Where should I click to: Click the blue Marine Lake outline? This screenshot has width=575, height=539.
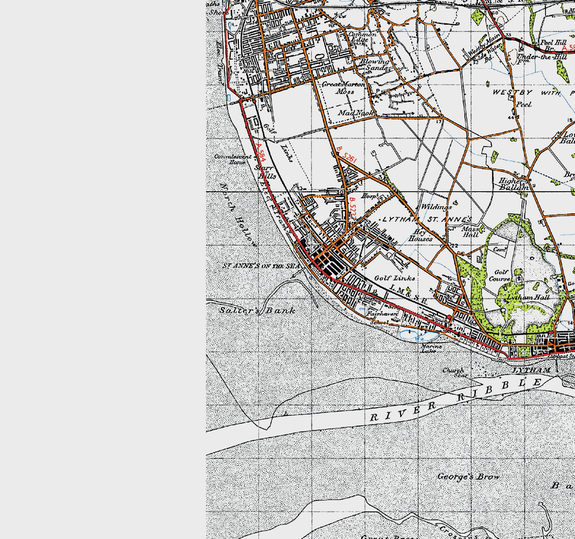click(418, 335)
